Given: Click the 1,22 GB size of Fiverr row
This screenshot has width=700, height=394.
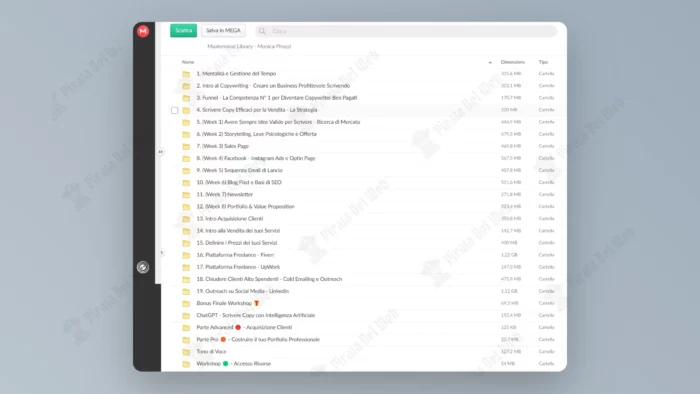Looking at the screenshot, I should [x=509, y=255].
